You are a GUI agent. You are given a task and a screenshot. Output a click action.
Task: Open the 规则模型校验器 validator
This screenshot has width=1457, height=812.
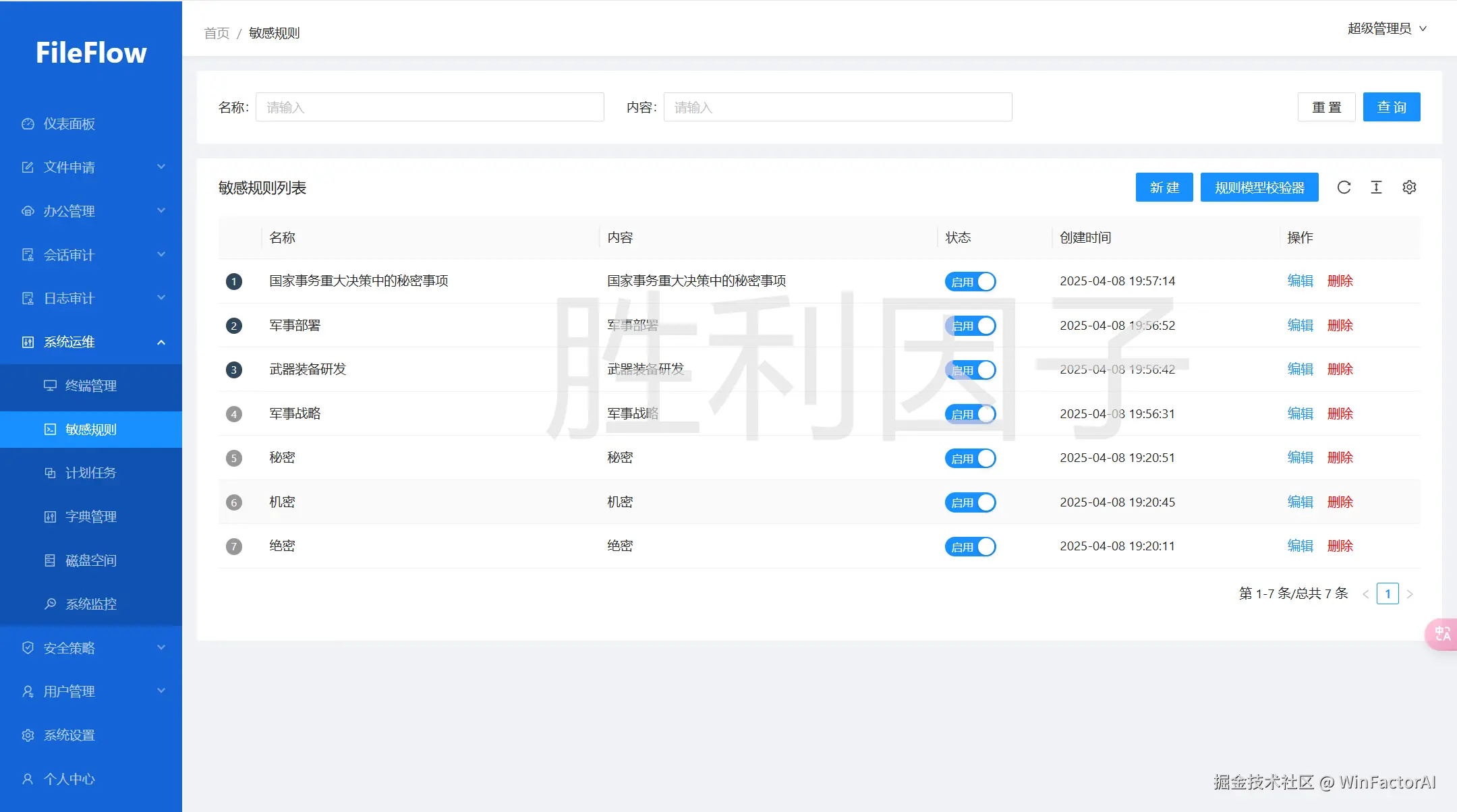1259,187
